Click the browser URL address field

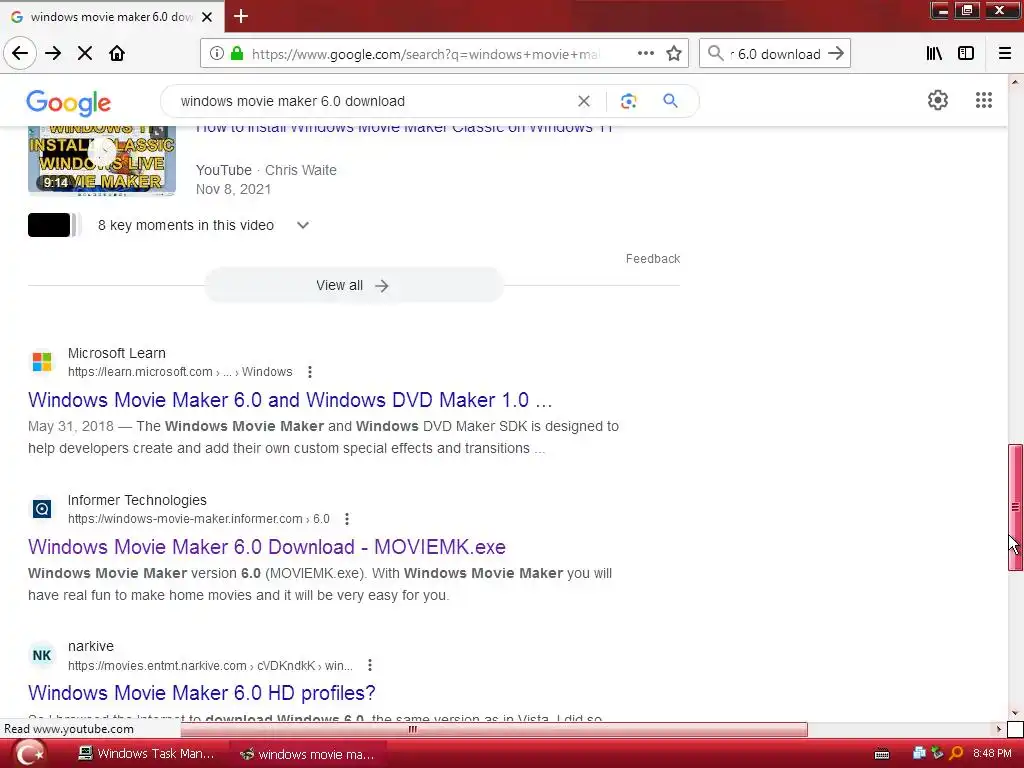click(x=424, y=54)
